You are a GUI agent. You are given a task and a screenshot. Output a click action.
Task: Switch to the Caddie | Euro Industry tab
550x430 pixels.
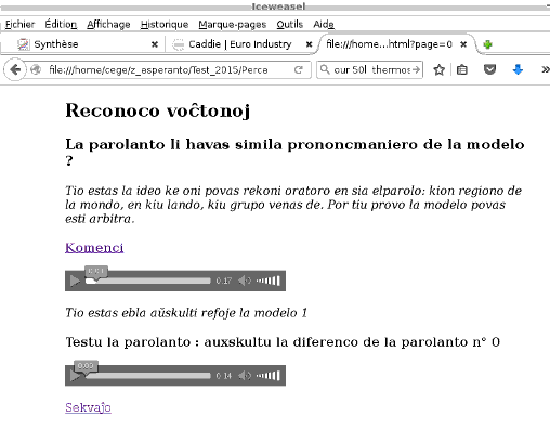point(240,44)
